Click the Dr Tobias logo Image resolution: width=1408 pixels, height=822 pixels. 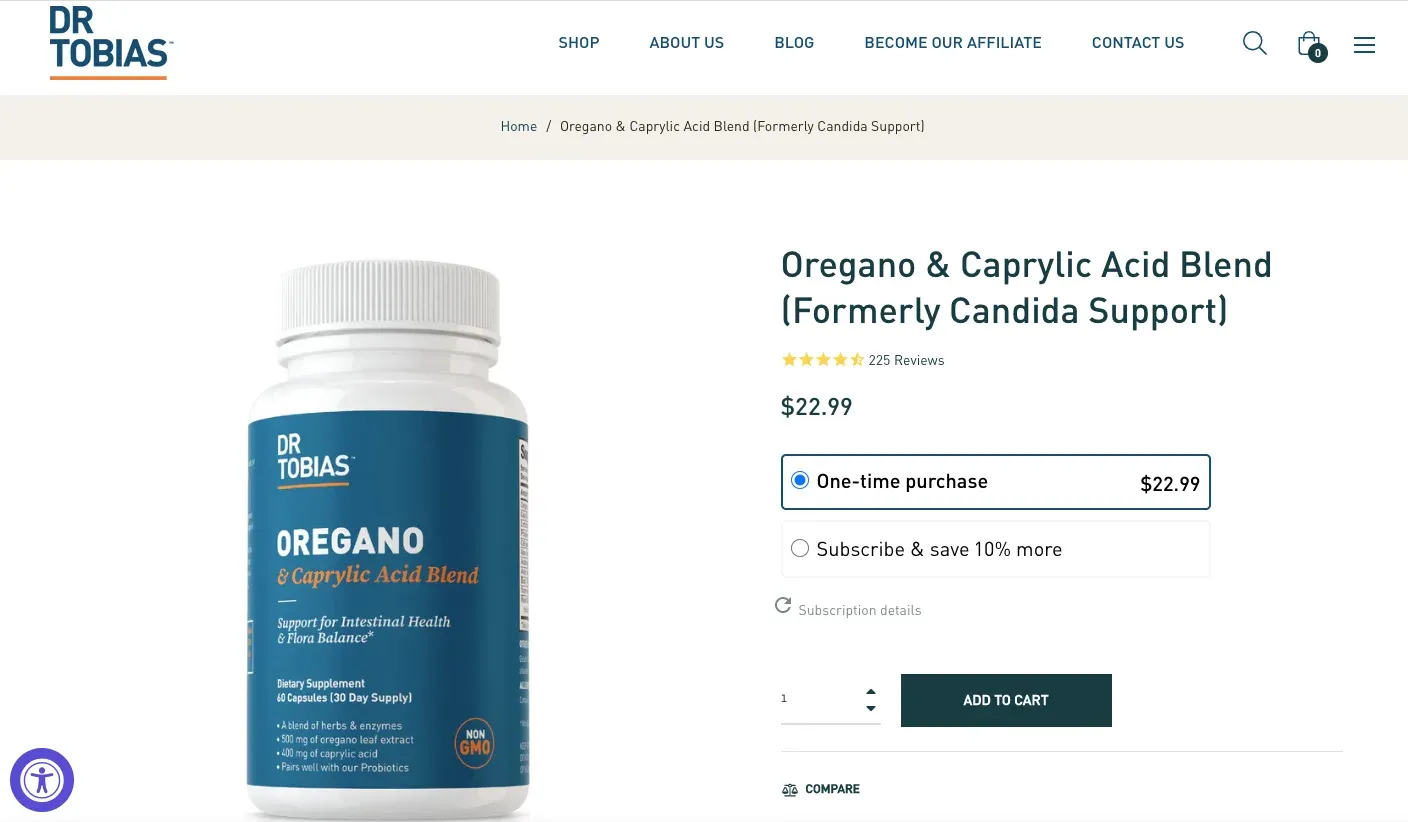[x=111, y=43]
